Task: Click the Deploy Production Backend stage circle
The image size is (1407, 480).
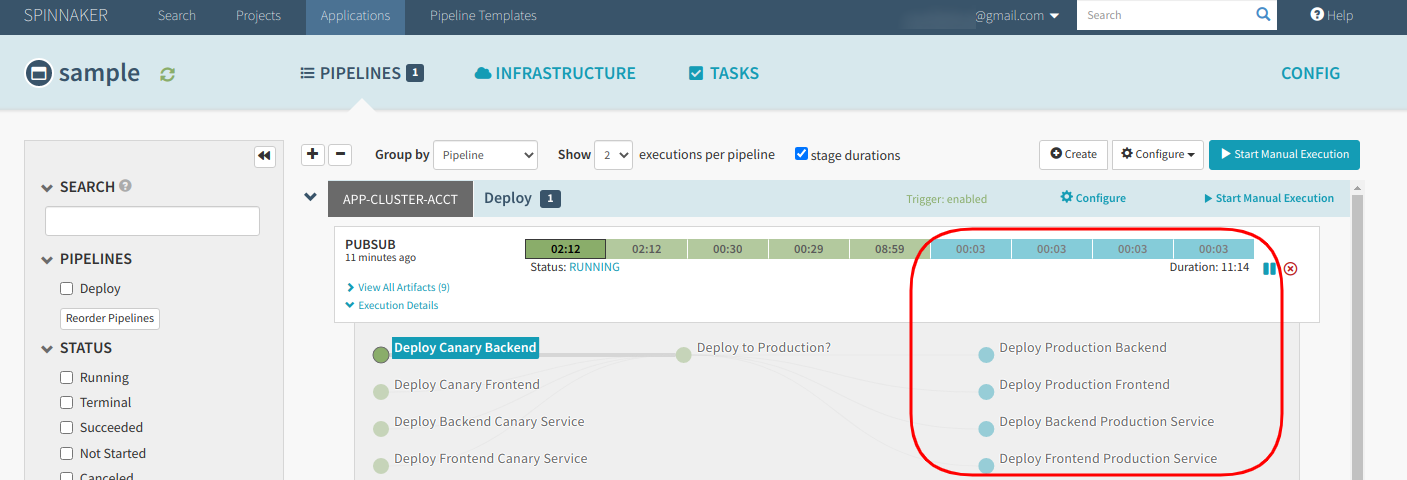Action: point(986,354)
